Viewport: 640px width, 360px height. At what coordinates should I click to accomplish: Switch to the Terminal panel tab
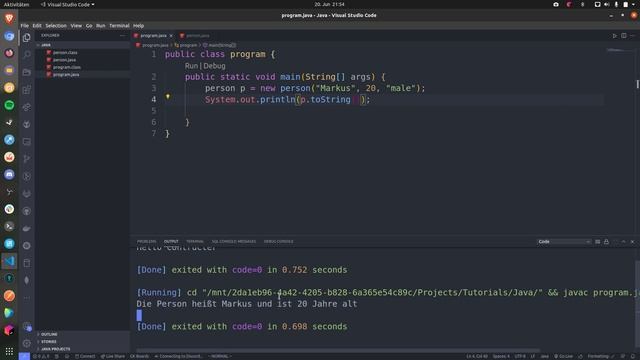(x=195, y=242)
